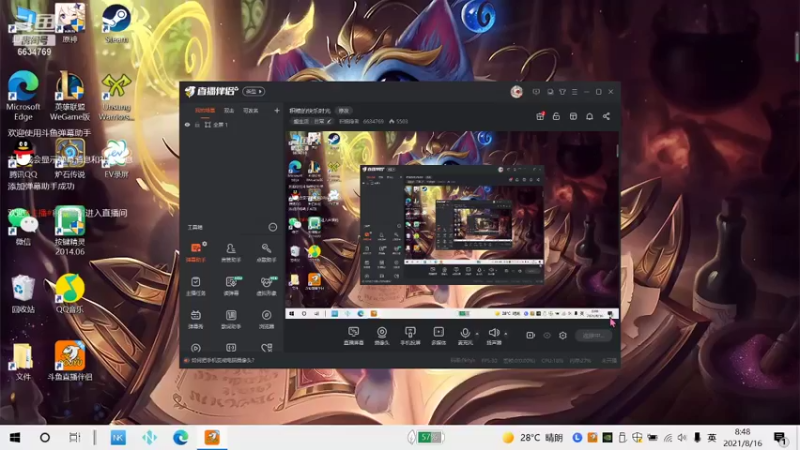Screen dimensions: 800x450
Task: Click the lock icon in room toolbar
Action: coord(556,116)
